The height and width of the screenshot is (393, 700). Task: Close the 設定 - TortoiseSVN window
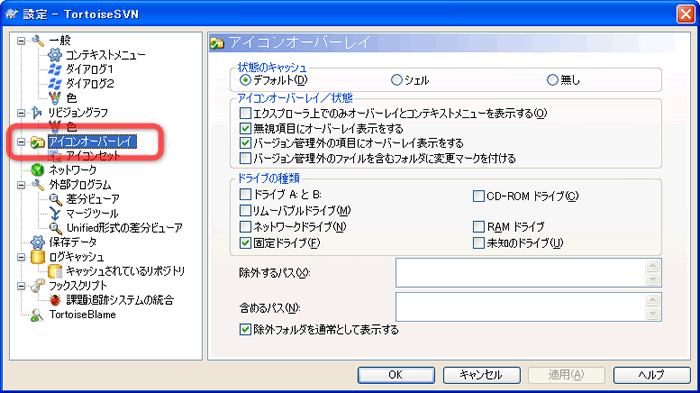pyautogui.click(x=686, y=14)
